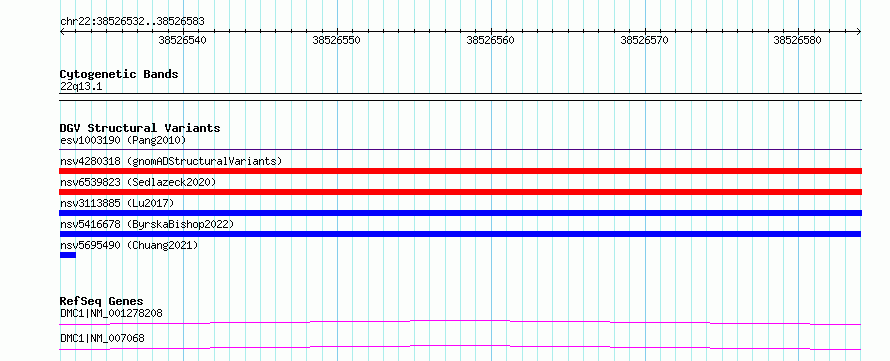Click the thin purple esv1003190 variant line

(460, 150)
